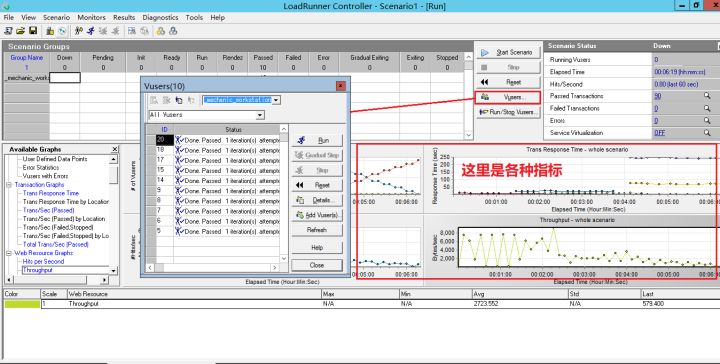Click the grayed magnifier toolbar icon
The width and height of the screenshot is (720, 364).
click(144, 31)
